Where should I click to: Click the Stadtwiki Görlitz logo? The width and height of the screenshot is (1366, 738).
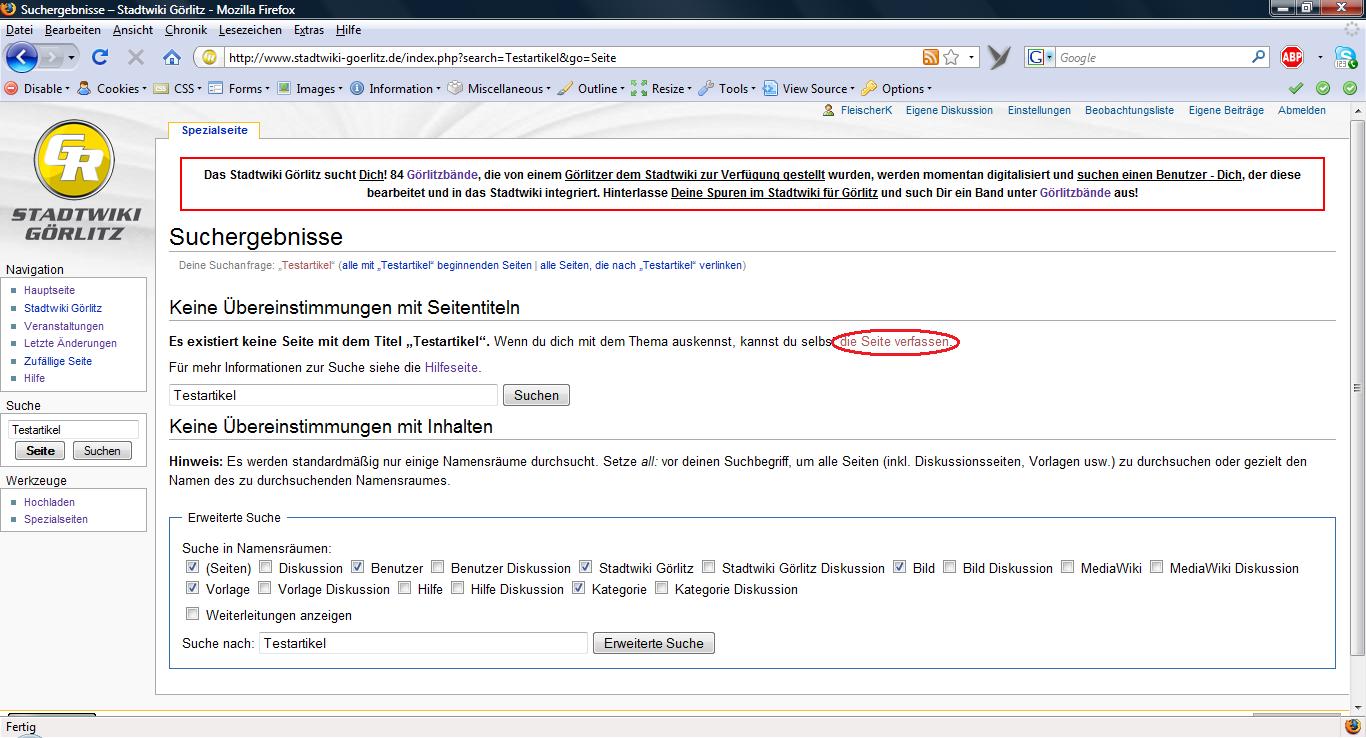[x=74, y=181]
